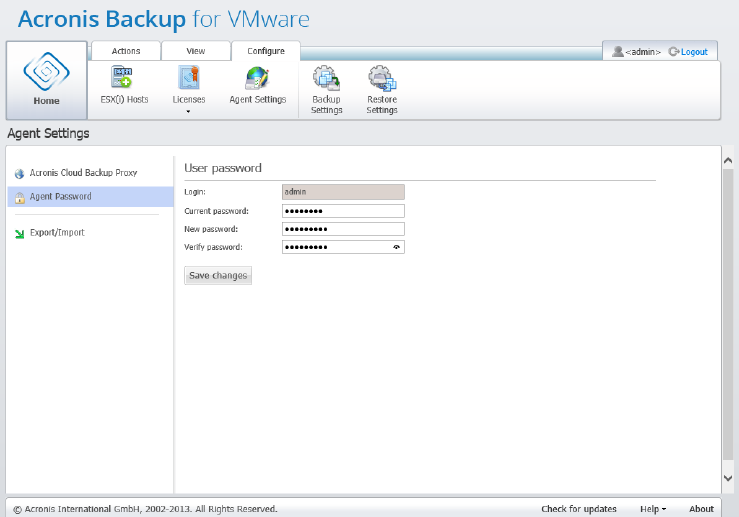Open the Help dropdown menu

[653, 509]
